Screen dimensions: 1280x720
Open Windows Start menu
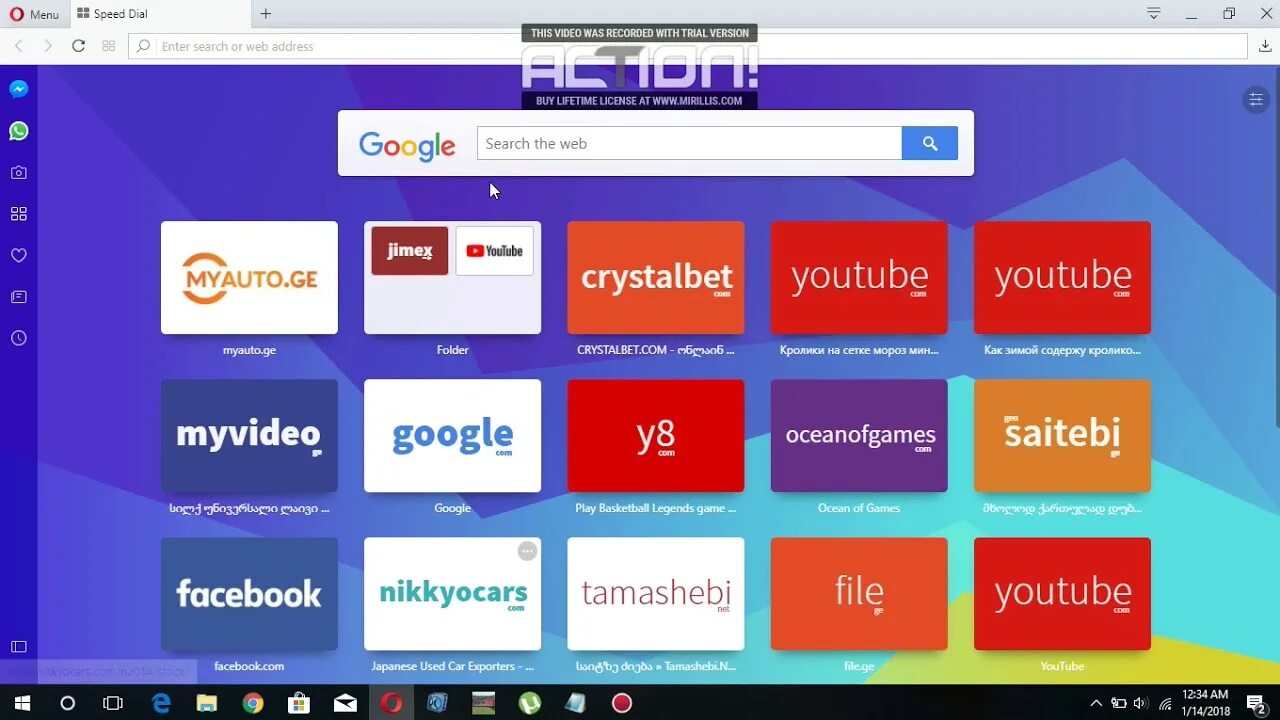coord(22,703)
